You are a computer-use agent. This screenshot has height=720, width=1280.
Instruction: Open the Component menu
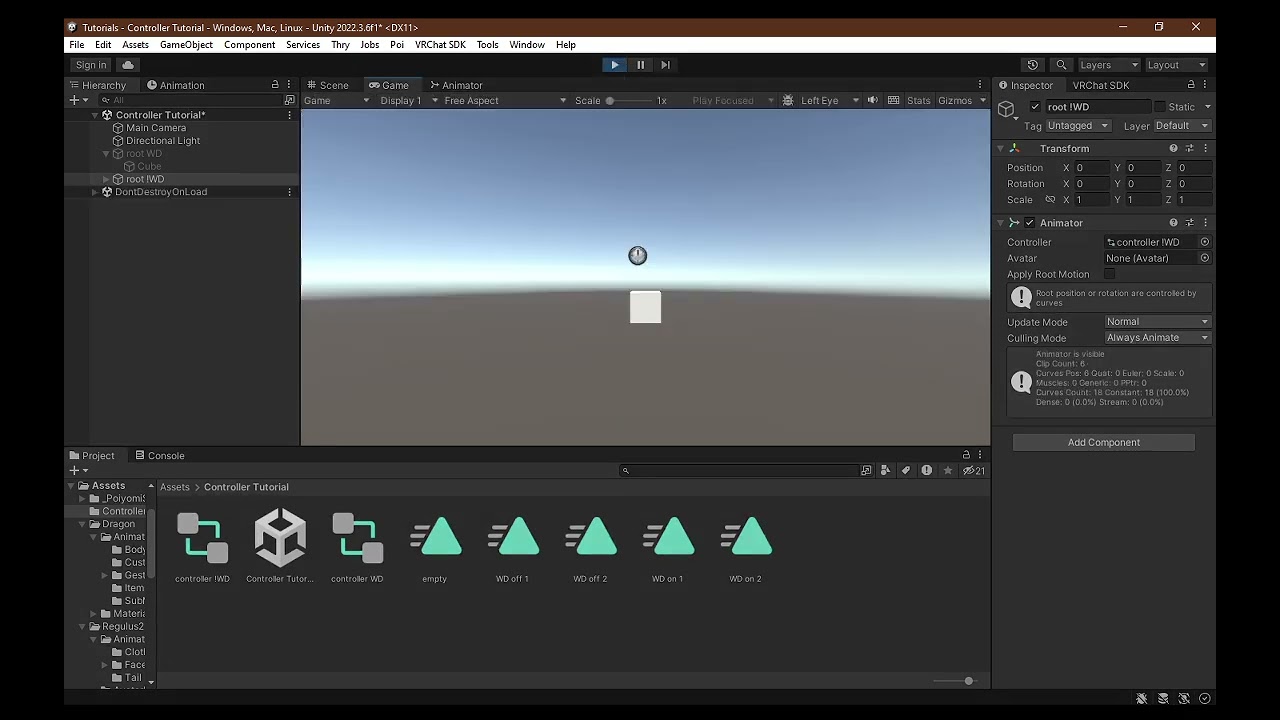pyautogui.click(x=249, y=45)
